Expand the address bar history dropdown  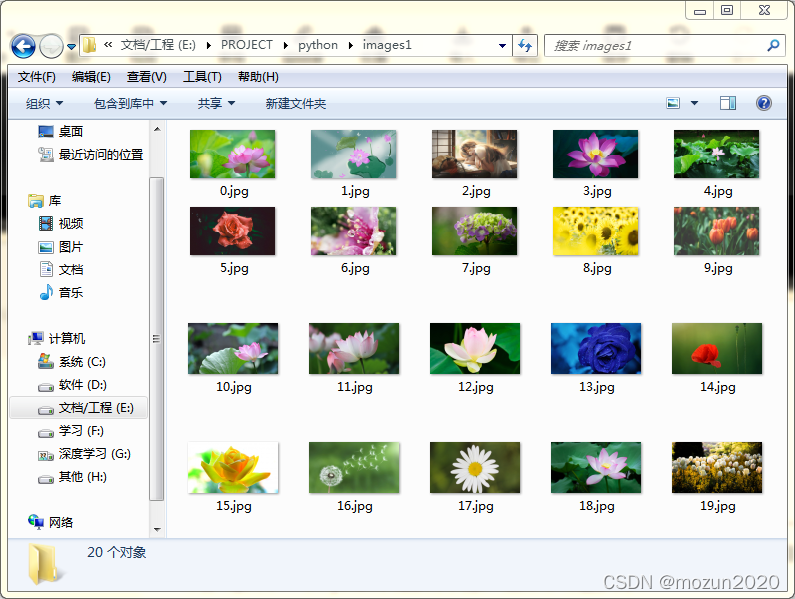click(502, 46)
